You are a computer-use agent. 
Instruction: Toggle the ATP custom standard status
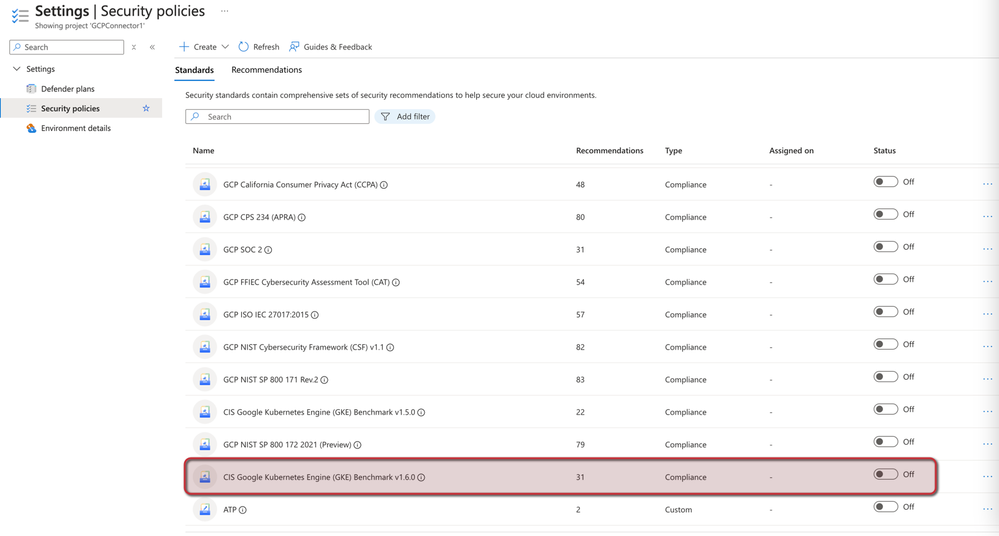pyautogui.click(x=886, y=507)
